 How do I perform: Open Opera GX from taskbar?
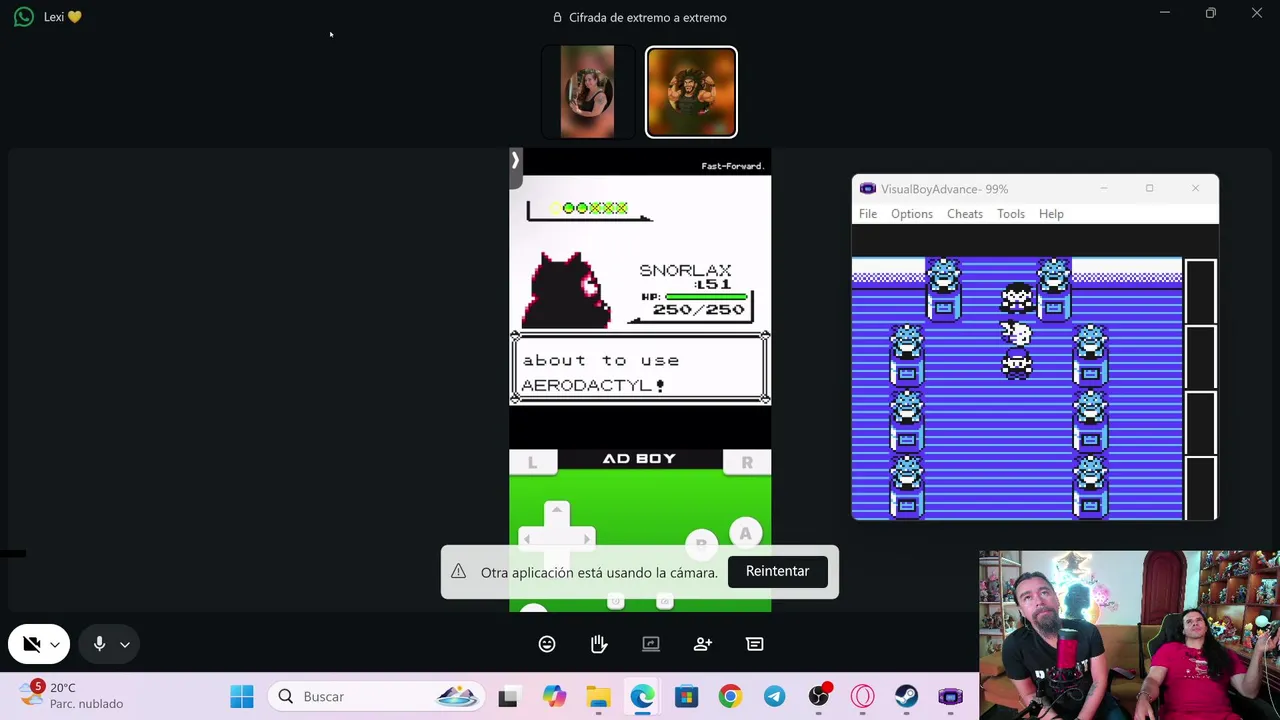coord(863,696)
